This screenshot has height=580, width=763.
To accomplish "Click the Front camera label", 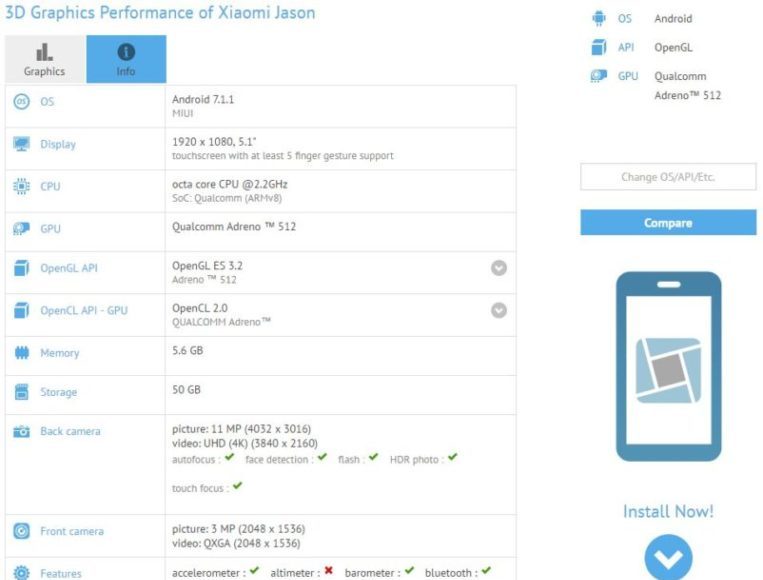I will (72, 531).
